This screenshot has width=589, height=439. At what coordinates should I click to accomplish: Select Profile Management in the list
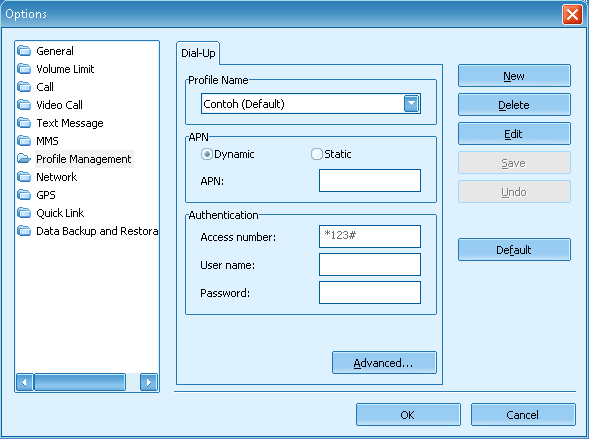coord(84,159)
